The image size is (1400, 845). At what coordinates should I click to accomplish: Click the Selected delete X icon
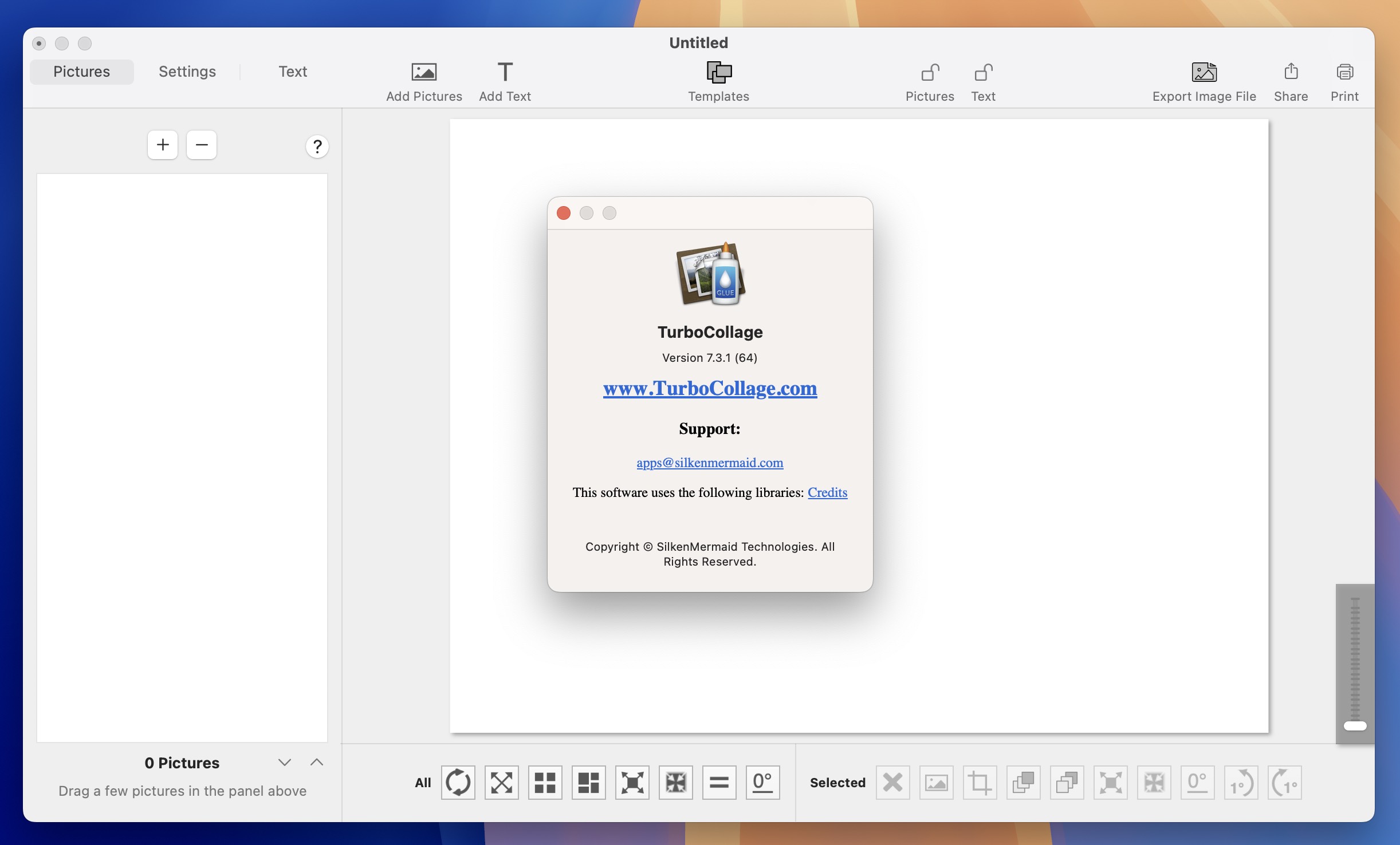tap(893, 782)
